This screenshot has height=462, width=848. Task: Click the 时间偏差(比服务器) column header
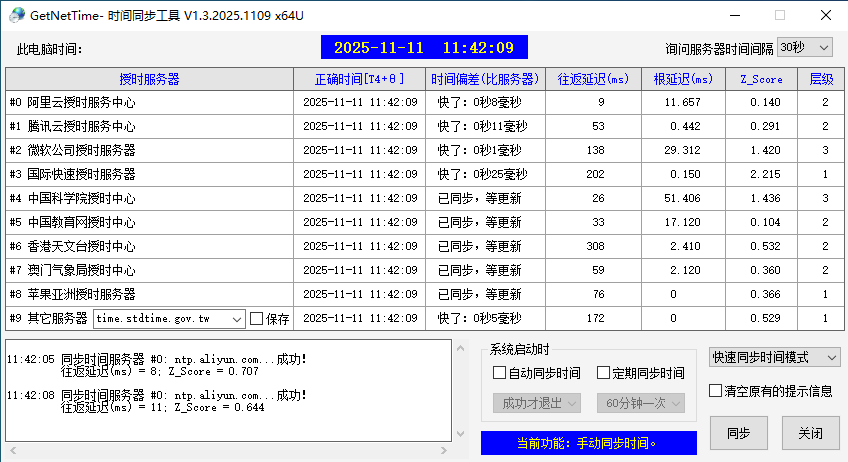[x=485, y=80]
